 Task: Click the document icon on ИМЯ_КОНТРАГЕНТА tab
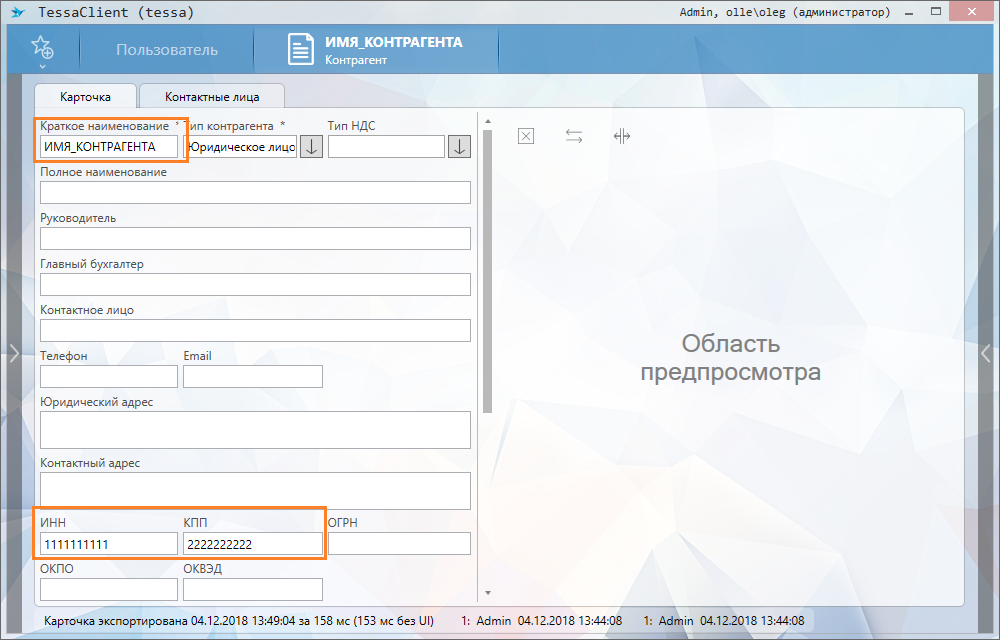[300, 50]
